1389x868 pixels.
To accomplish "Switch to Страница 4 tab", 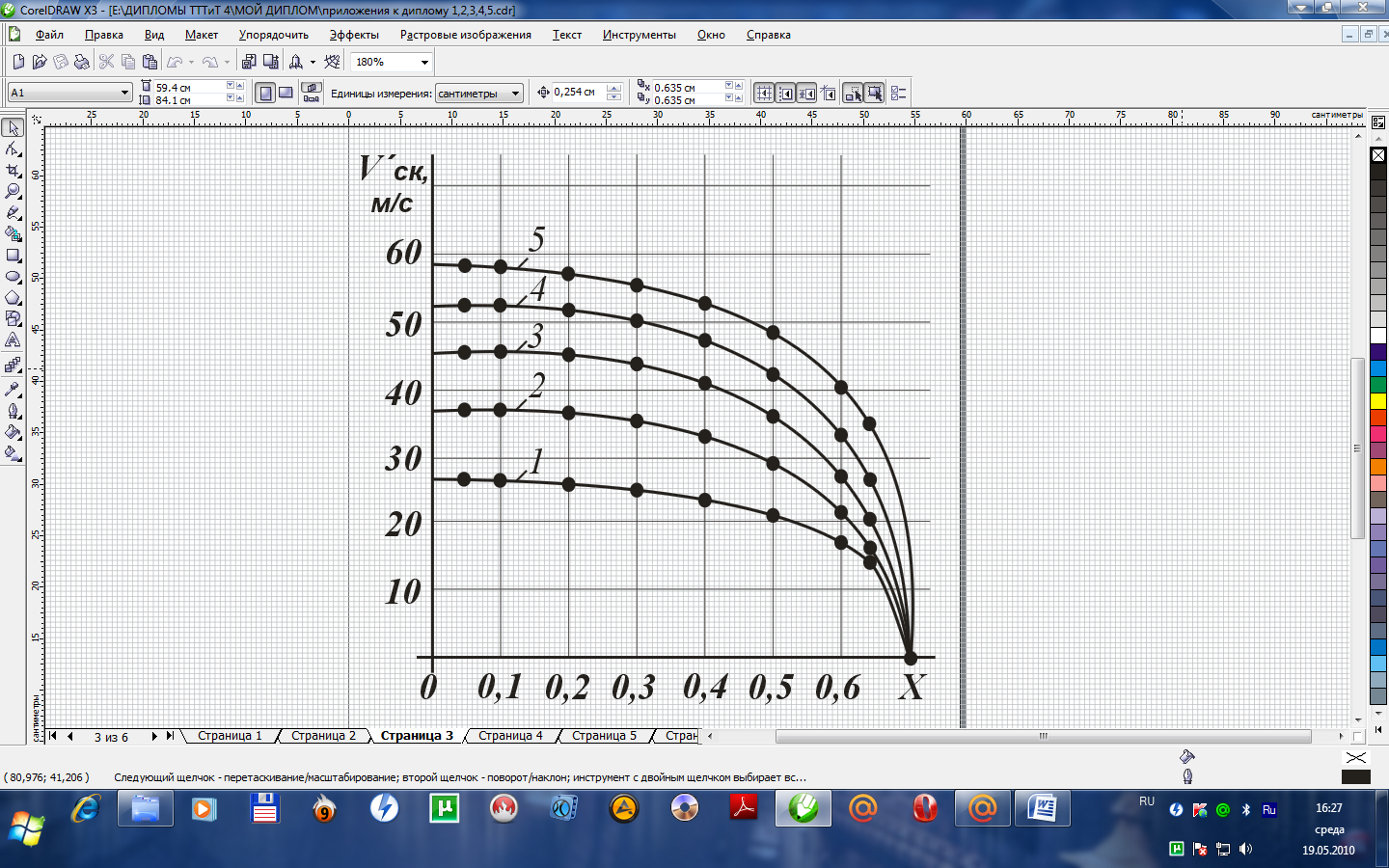I will 509,736.
